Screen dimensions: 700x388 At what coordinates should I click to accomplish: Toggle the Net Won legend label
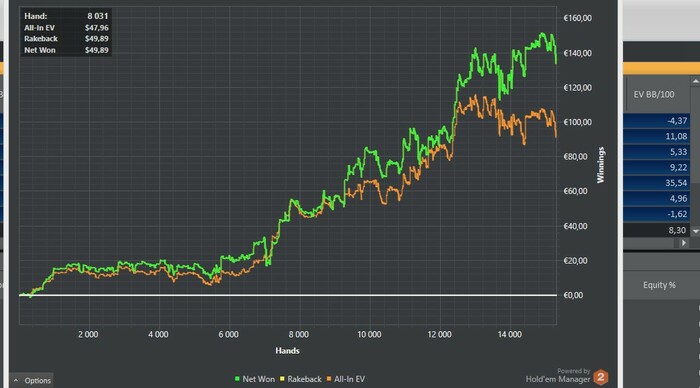coord(258,379)
